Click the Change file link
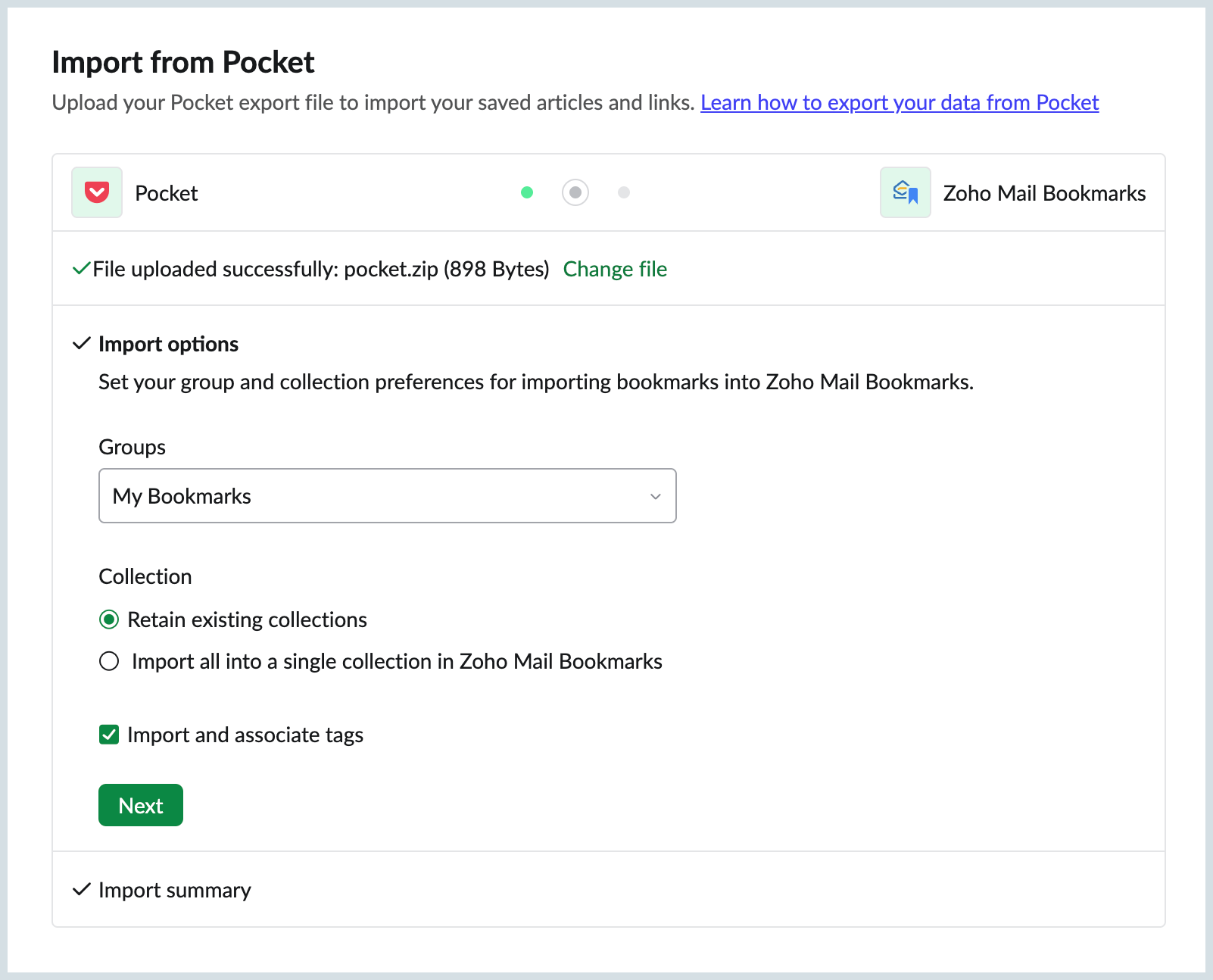 (x=615, y=269)
